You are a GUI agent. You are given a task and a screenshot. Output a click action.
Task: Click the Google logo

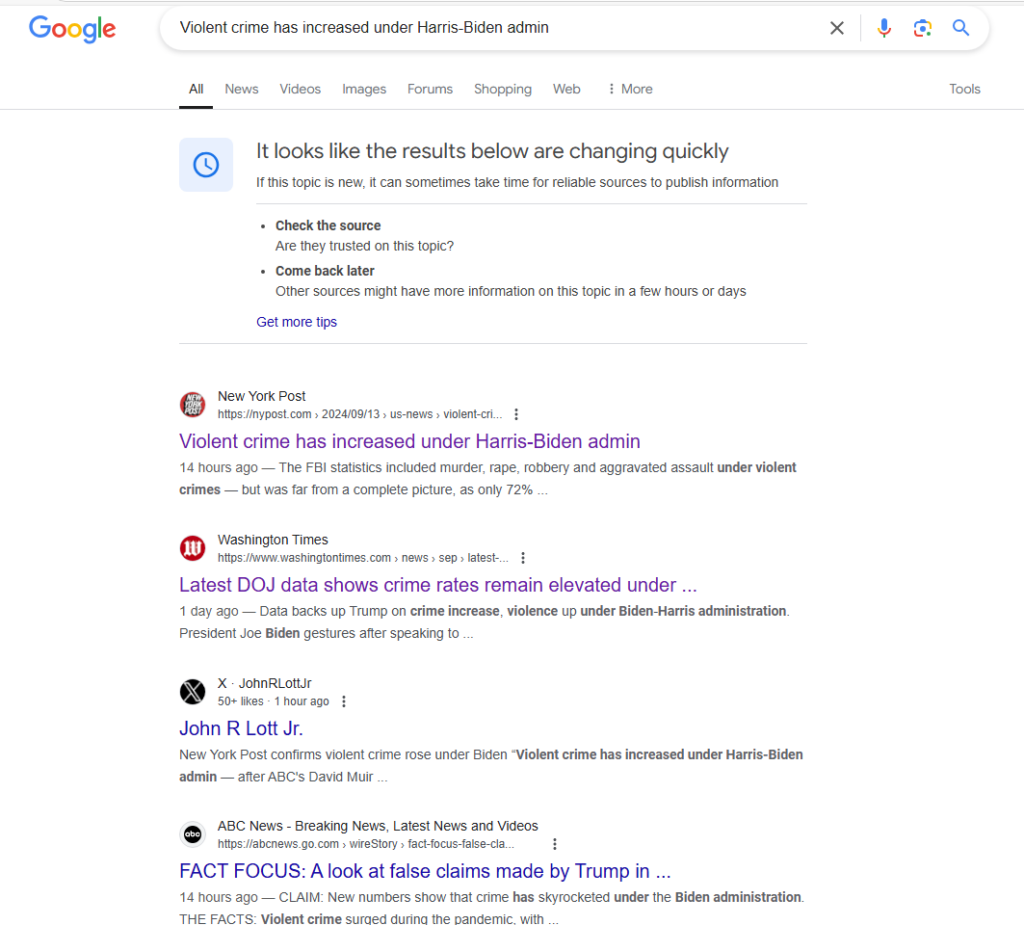(x=72, y=28)
